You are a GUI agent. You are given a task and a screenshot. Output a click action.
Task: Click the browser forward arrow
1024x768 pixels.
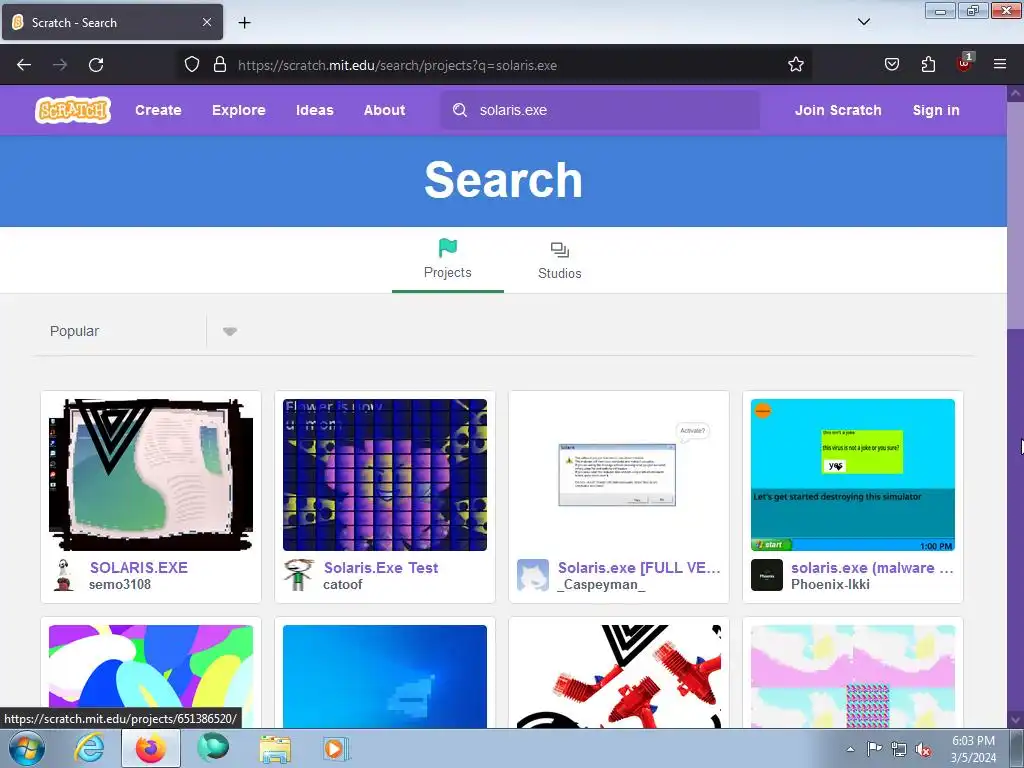coord(60,65)
